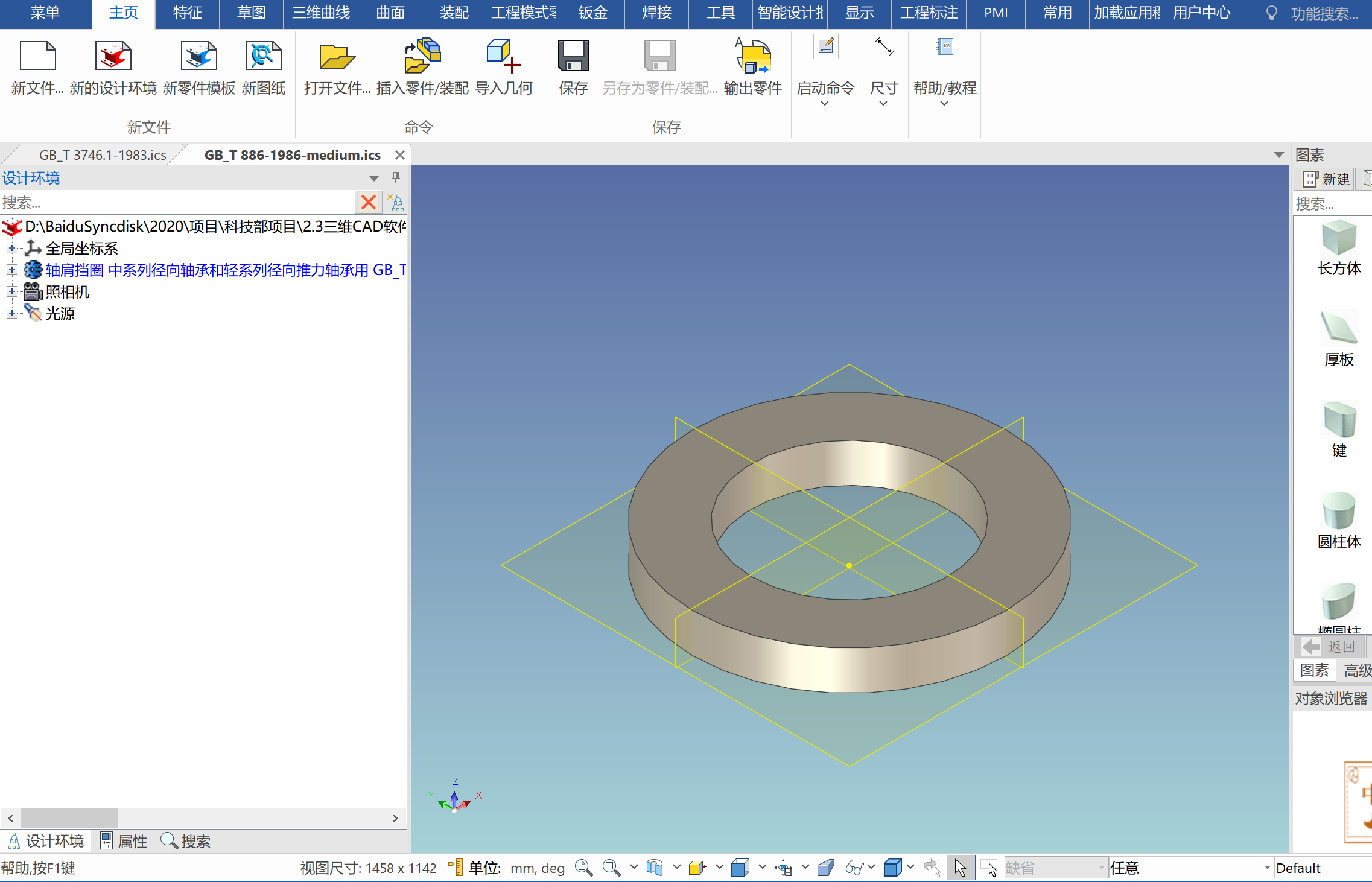Switch to the 工具 ribbon tab

coord(720,13)
